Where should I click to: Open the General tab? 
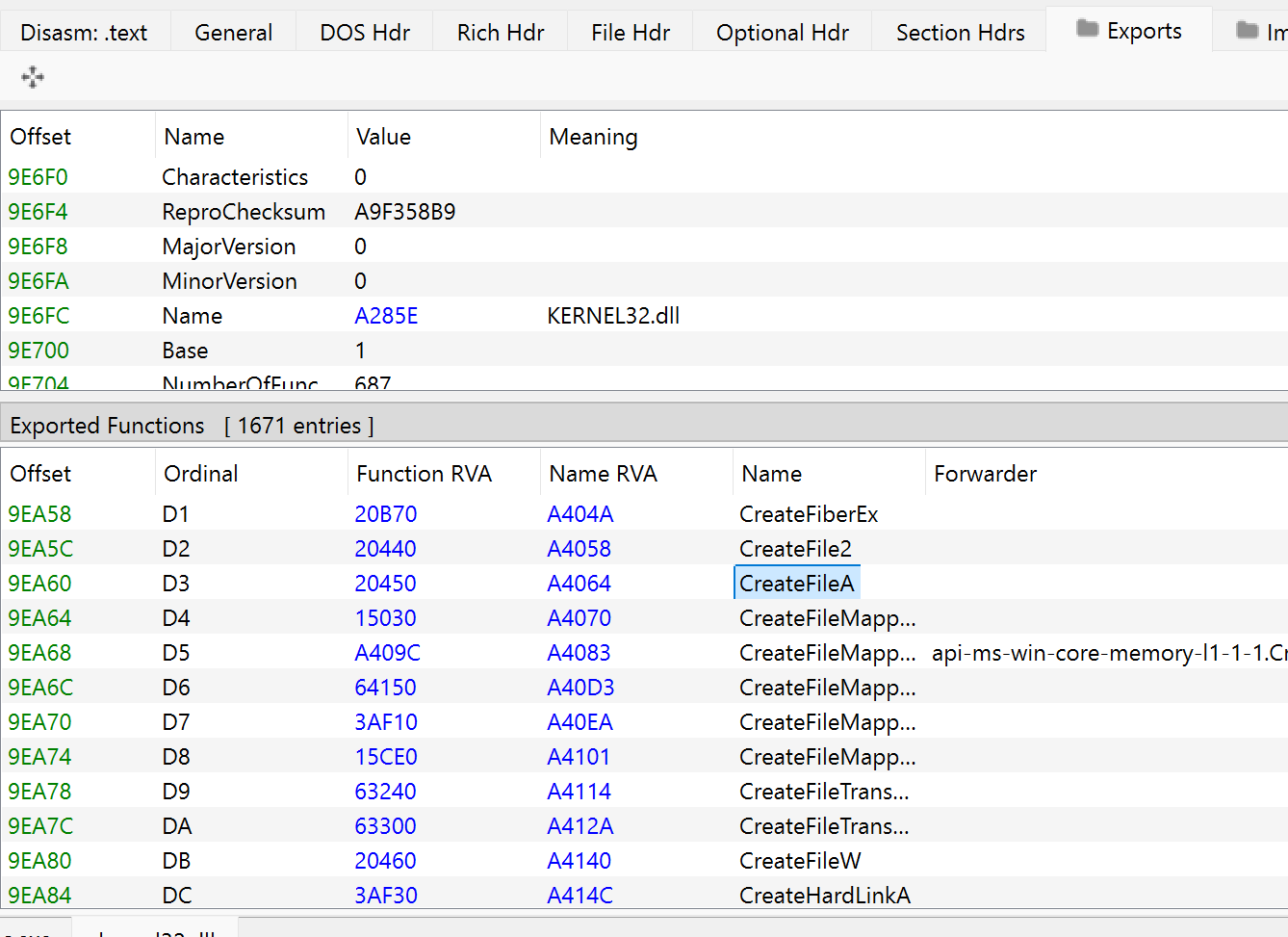233,33
